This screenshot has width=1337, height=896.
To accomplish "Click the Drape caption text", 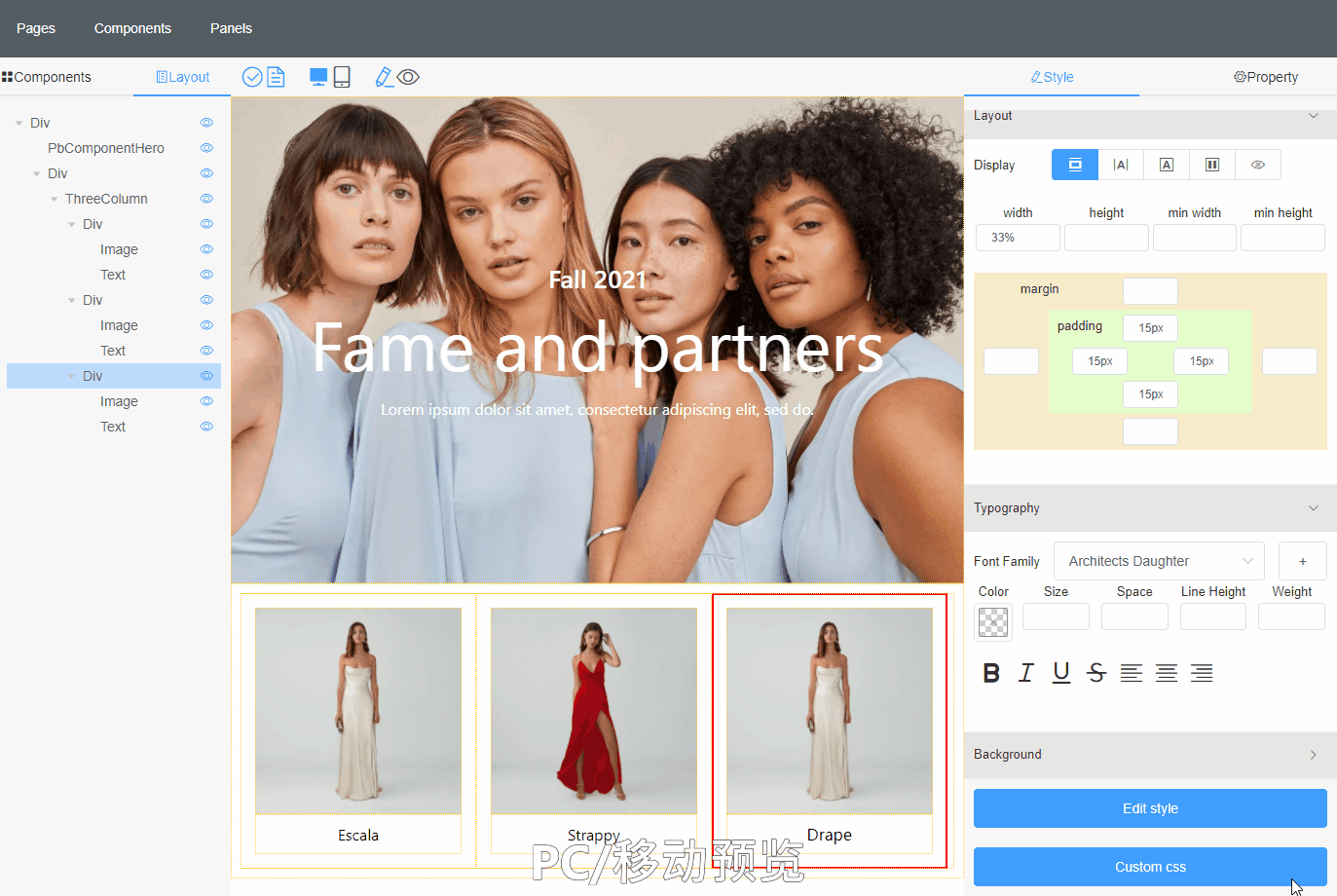I will [830, 835].
